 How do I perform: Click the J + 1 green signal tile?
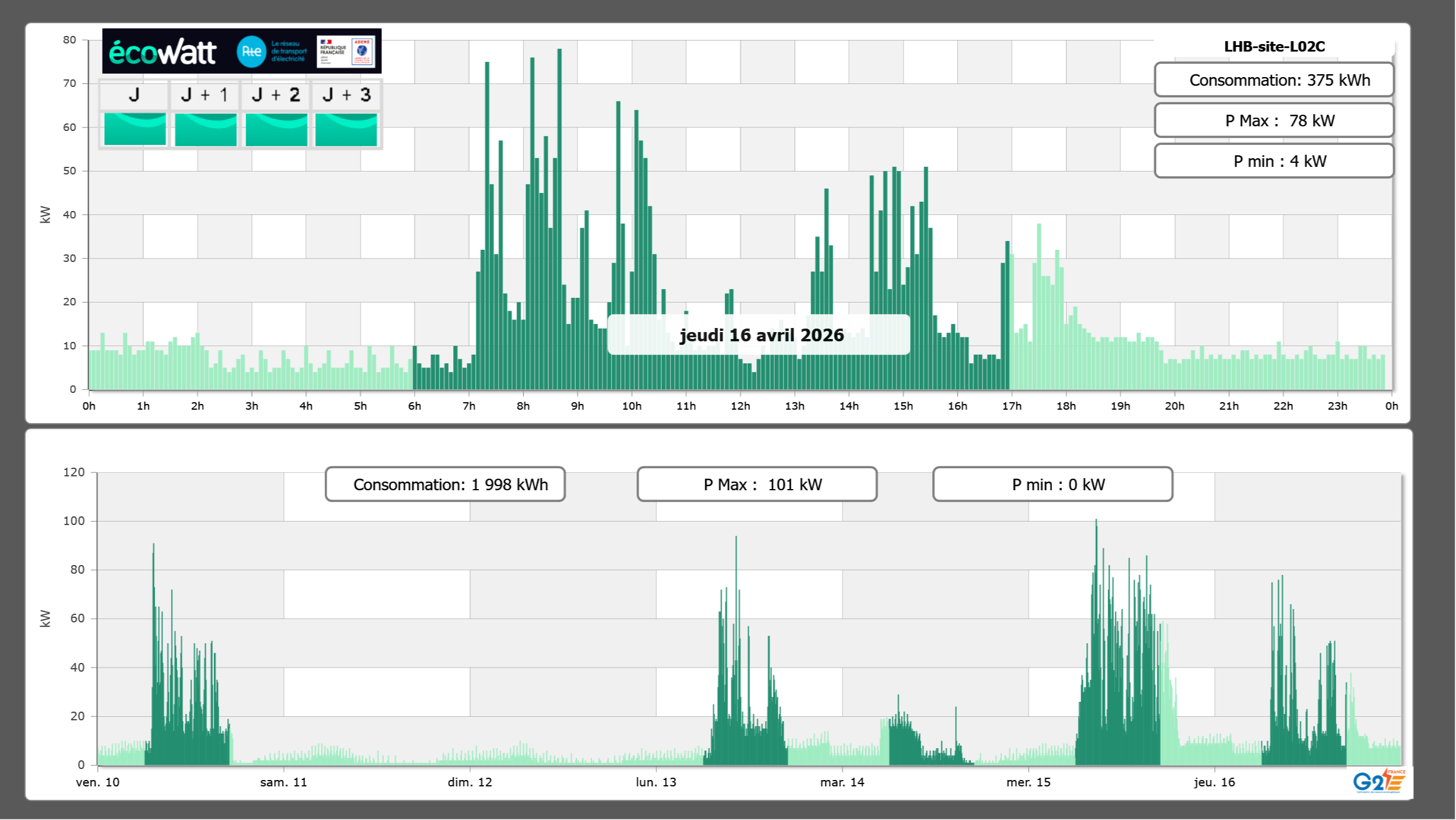tap(205, 129)
